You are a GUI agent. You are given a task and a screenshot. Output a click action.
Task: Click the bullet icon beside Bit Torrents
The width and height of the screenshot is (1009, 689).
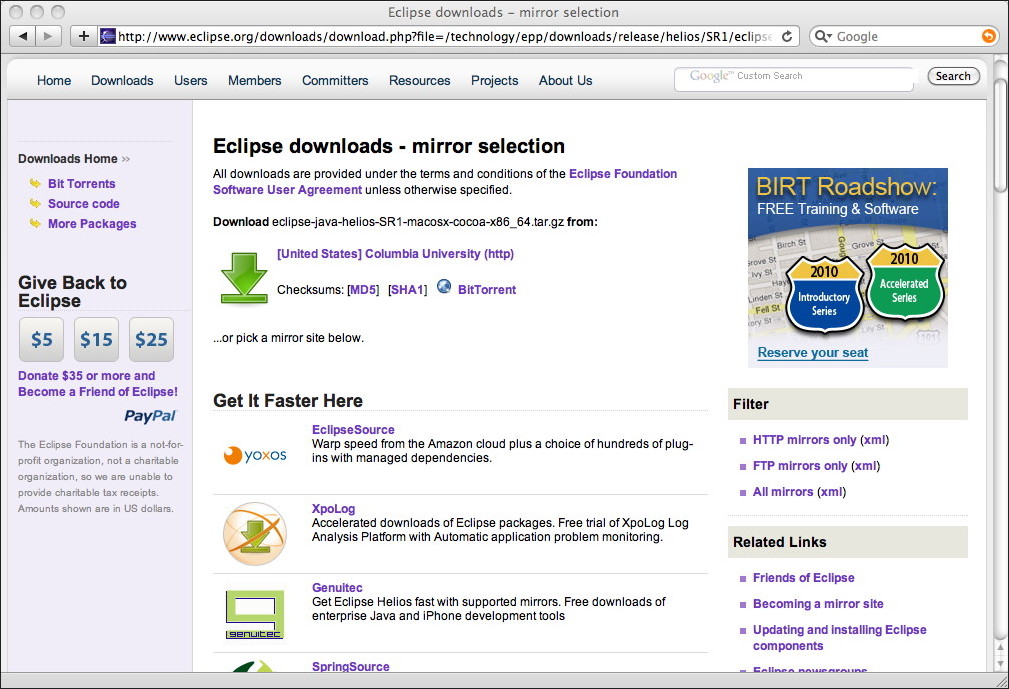pyautogui.click(x=35, y=183)
